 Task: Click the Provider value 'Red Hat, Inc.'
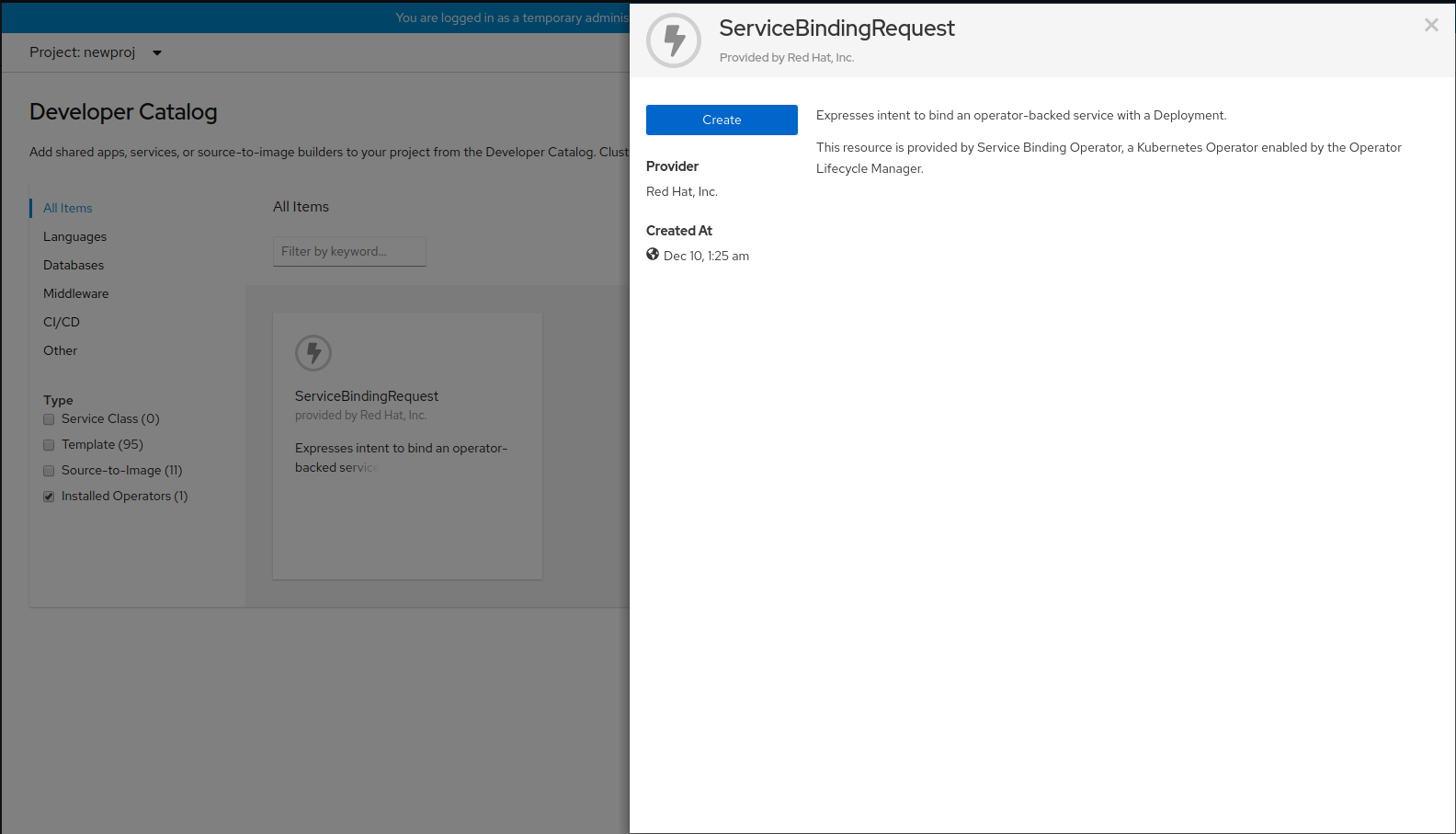coord(682,191)
